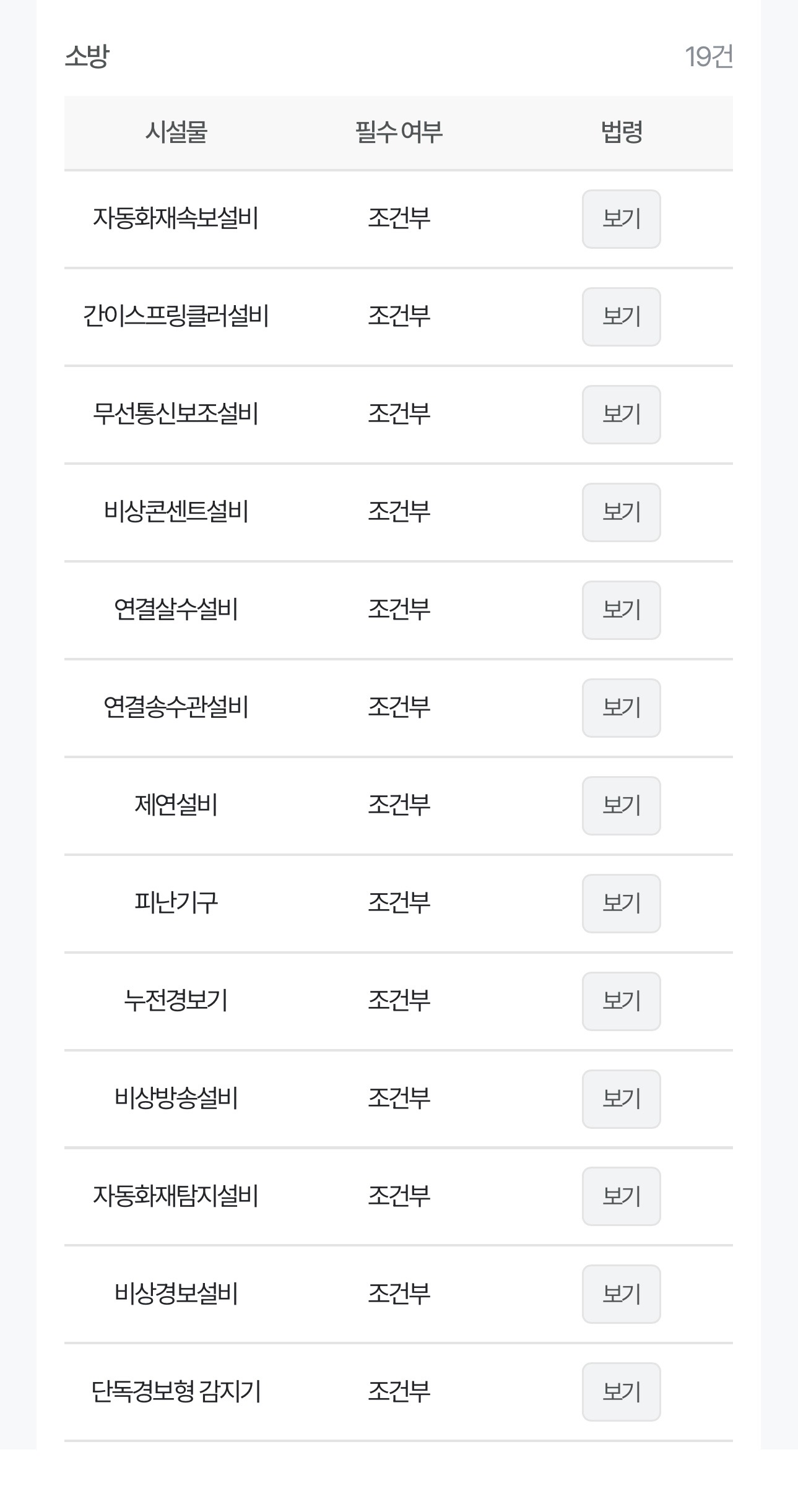The width and height of the screenshot is (798, 1512).
Task: Open 보기 for 자동화재속보설비
Action: coord(621,219)
